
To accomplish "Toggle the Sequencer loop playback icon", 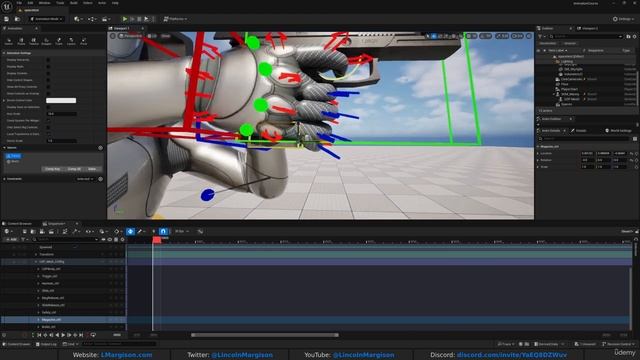I will pos(93,335).
